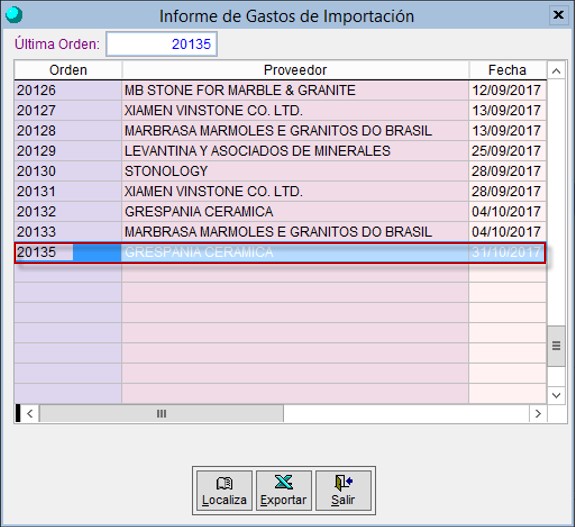Click the Localiza button

[224, 490]
